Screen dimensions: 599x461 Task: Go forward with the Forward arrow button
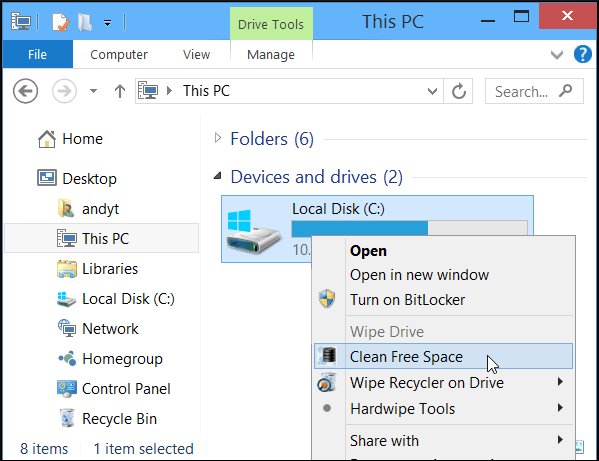coord(64,91)
